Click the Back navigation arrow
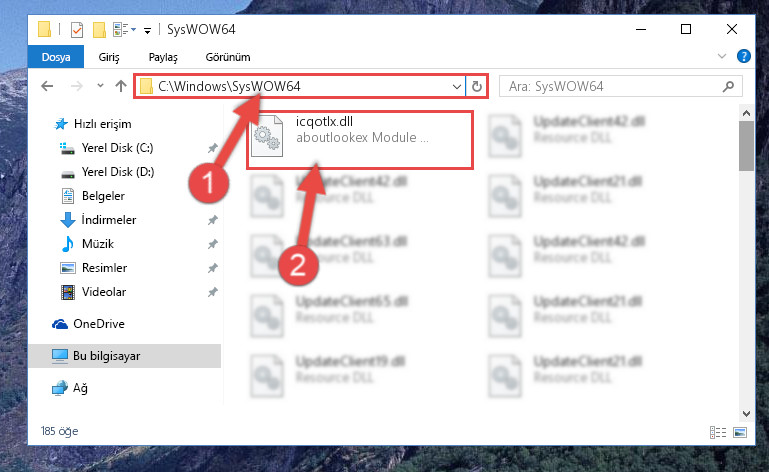The width and height of the screenshot is (769, 472). coord(47,86)
